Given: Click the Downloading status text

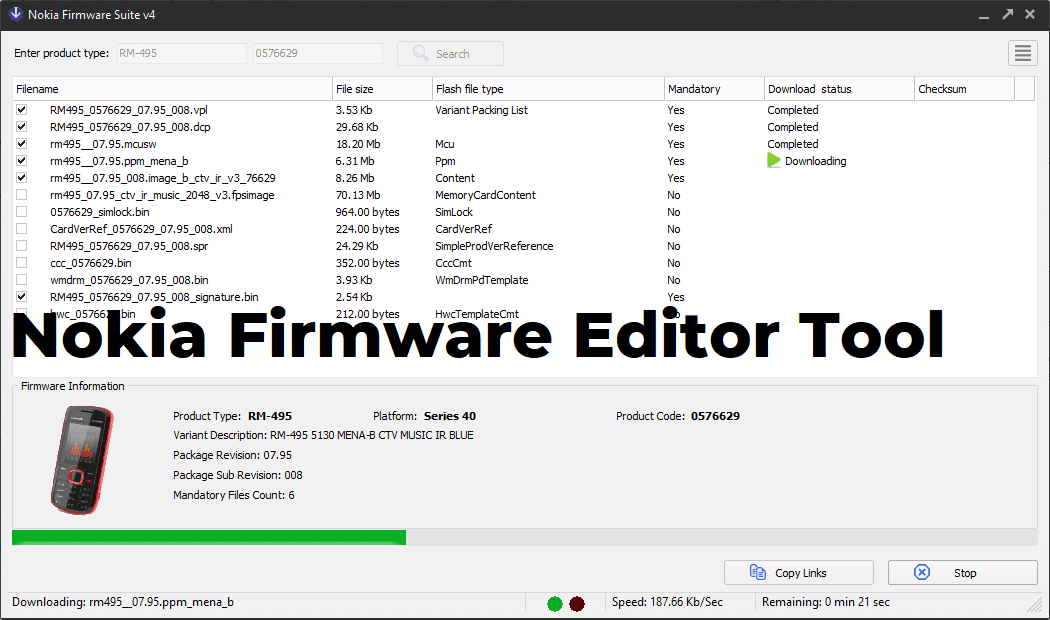Looking at the screenshot, I should (x=816, y=161).
